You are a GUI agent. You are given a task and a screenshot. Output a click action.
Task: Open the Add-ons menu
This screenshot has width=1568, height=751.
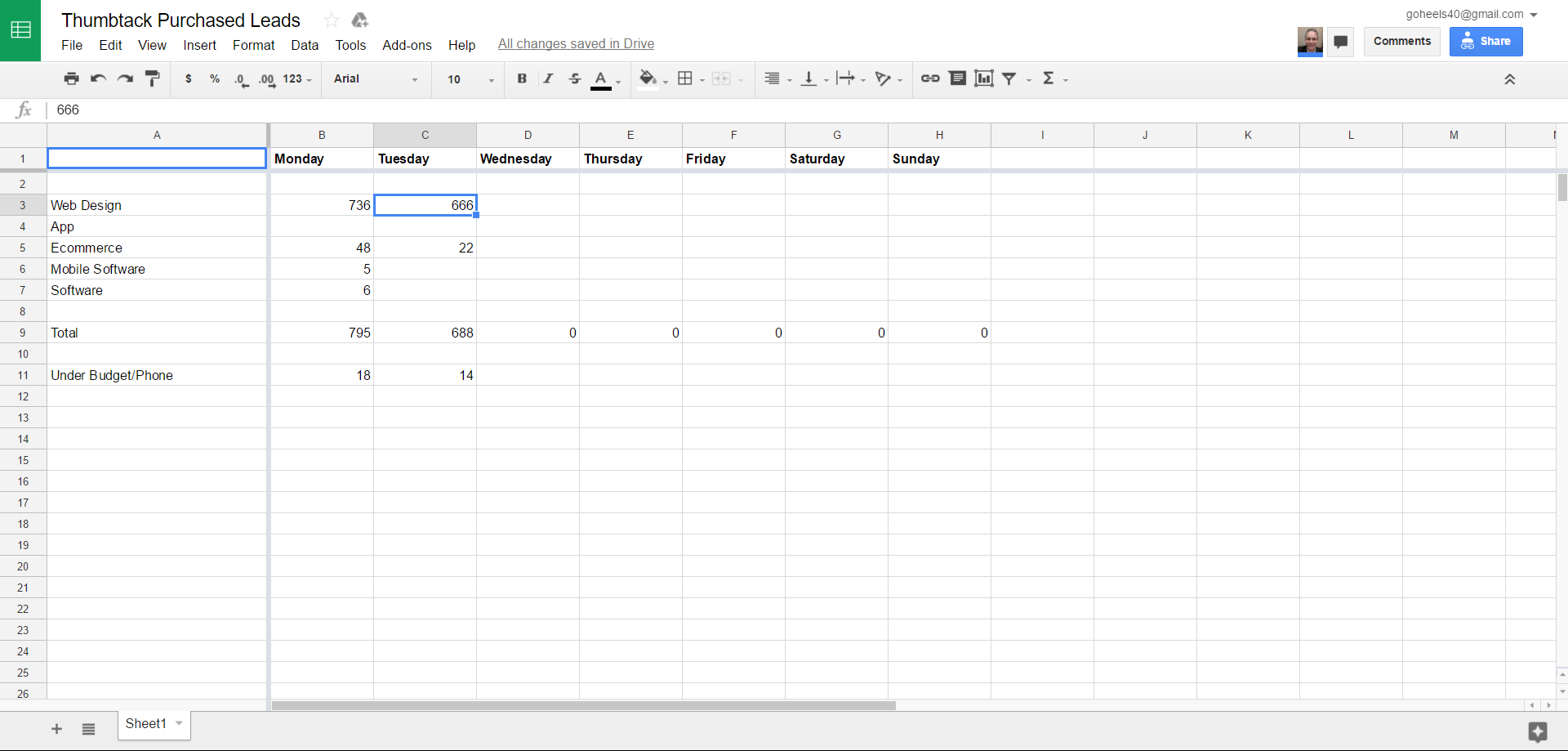coord(407,45)
